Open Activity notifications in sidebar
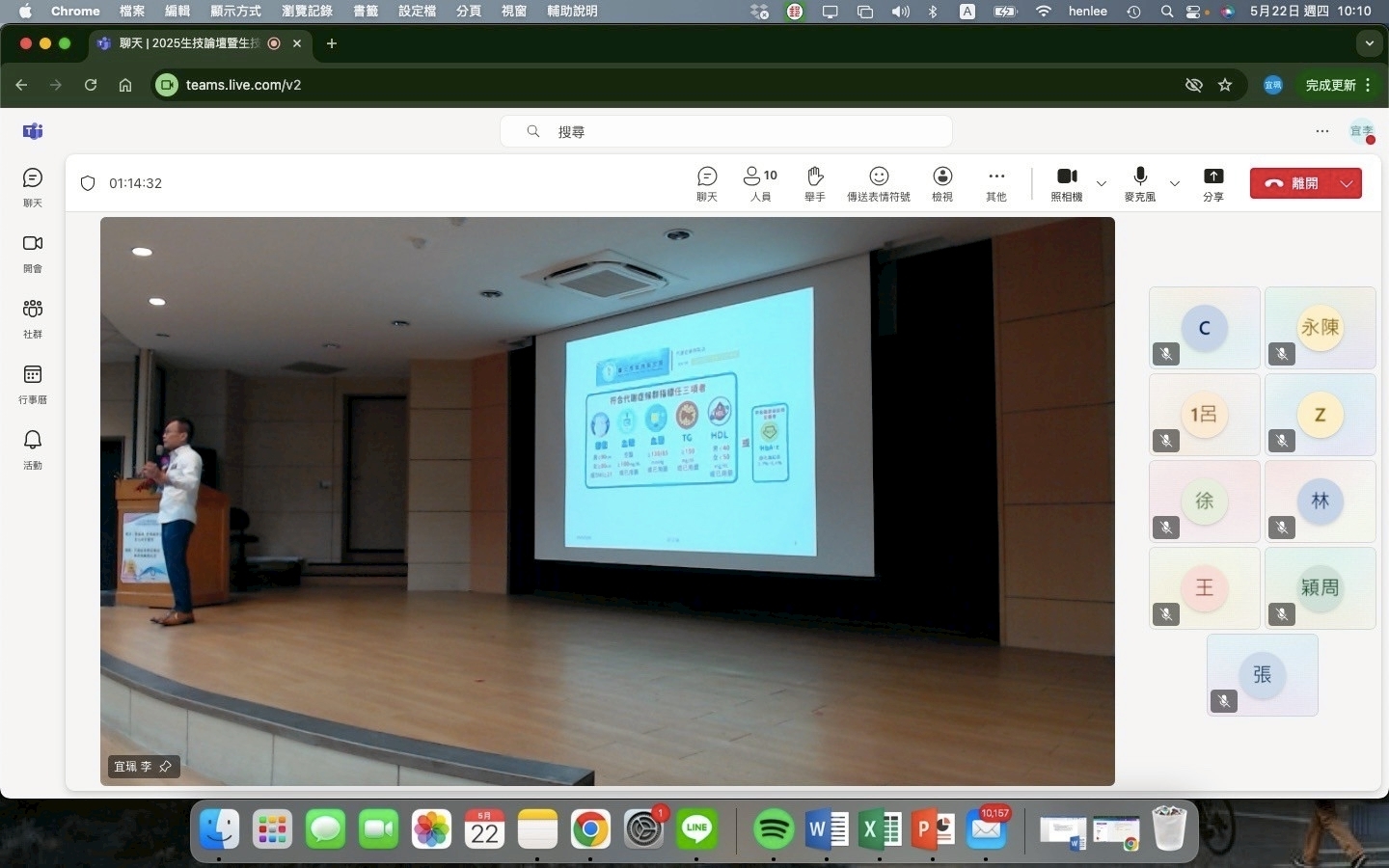The image size is (1389, 868). (x=33, y=448)
